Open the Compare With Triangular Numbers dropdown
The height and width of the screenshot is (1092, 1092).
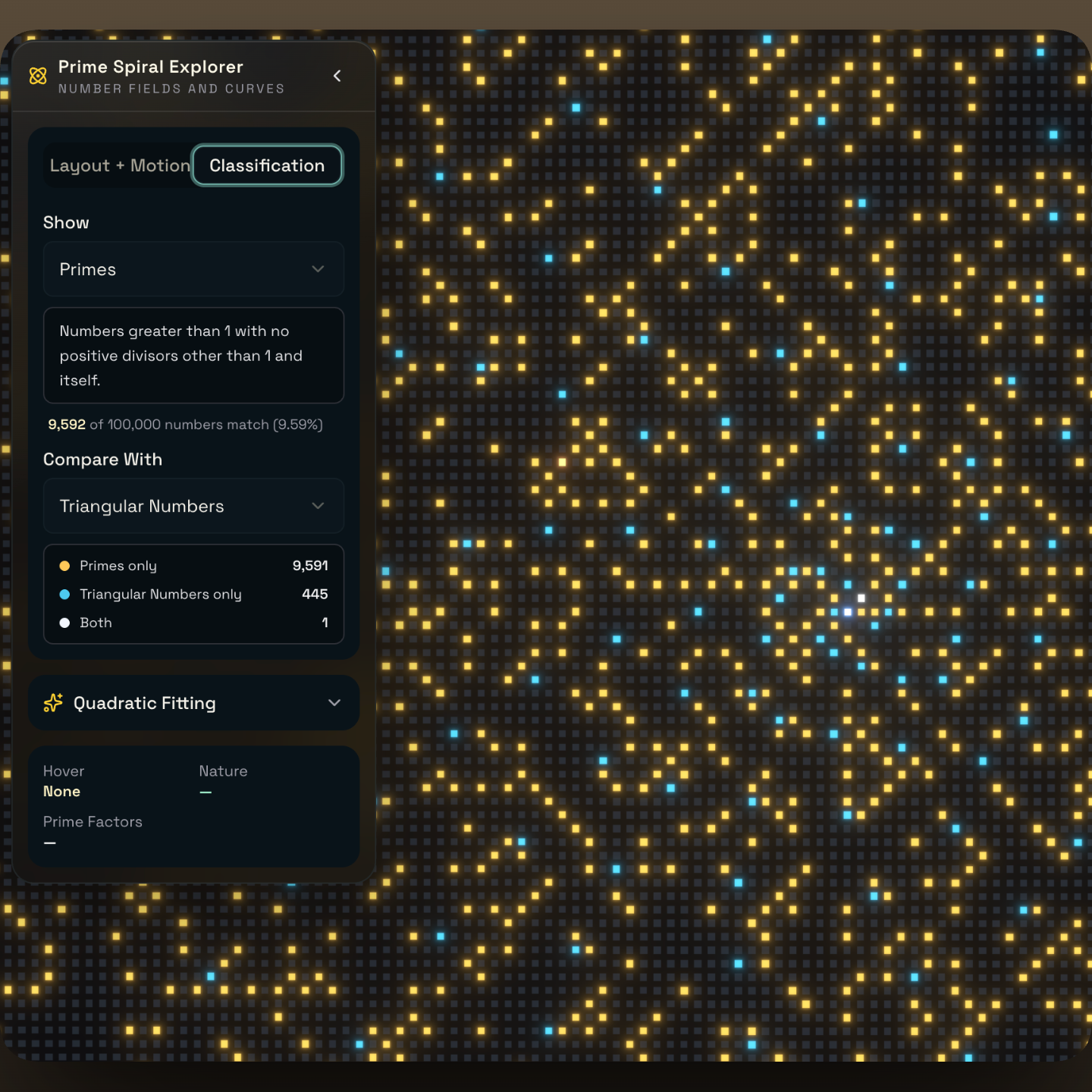[193, 506]
